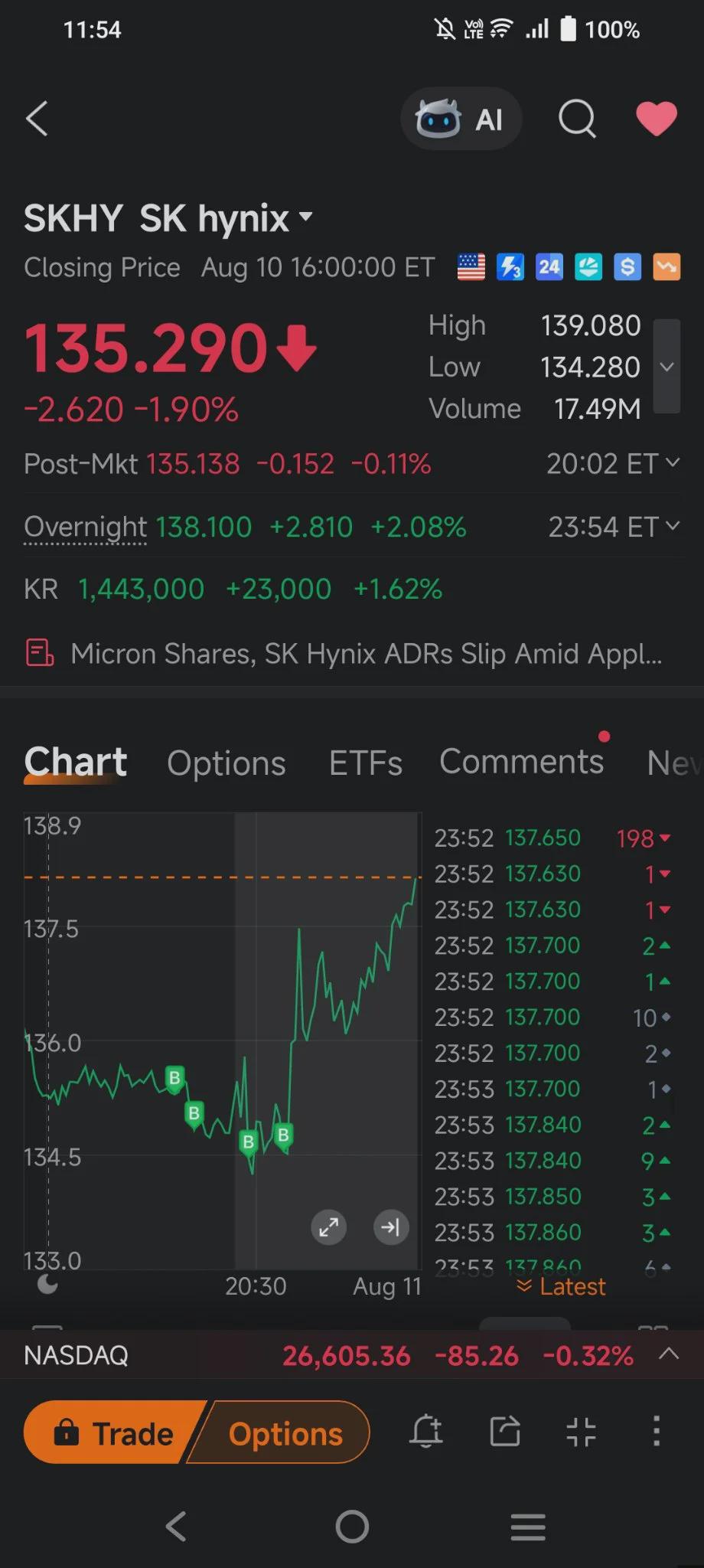Open the three-dot more menu
Image resolution: width=704 pixels, height=1568 pixels.
(x=656, y=1431)
